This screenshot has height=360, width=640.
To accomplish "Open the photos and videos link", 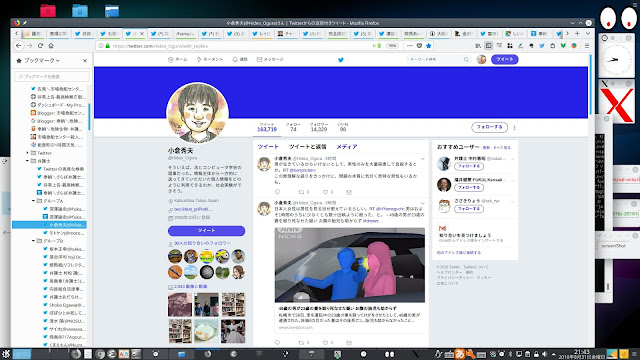I will (x=191, y=287).
